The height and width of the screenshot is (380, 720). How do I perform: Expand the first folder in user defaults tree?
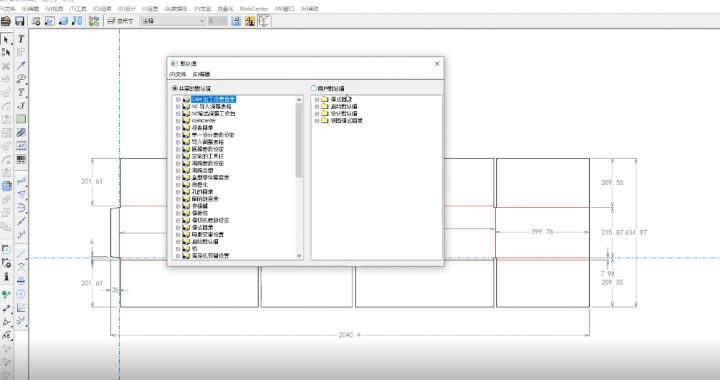tap(316, 99)
